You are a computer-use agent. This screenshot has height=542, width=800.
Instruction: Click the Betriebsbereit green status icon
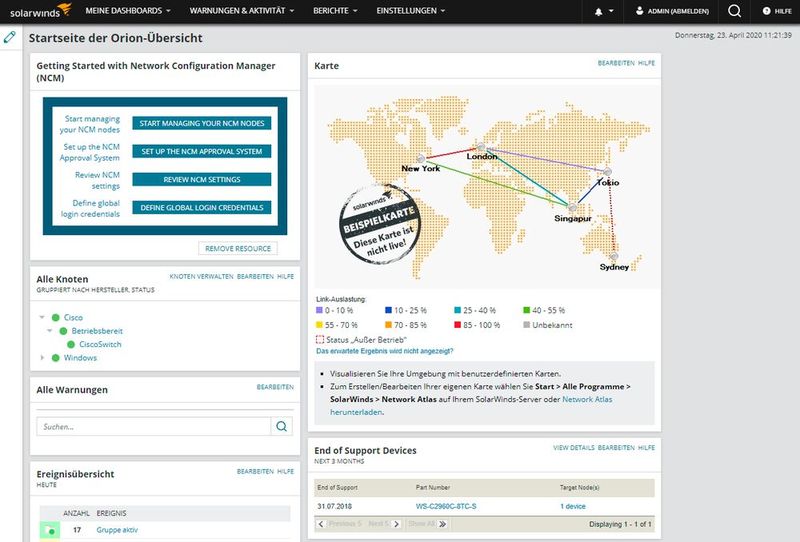coord(63,331)
